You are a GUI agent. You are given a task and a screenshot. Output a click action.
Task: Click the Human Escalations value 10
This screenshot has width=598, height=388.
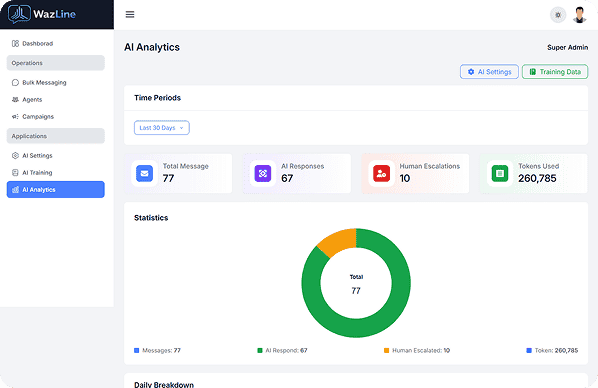(x=405, y=178)
